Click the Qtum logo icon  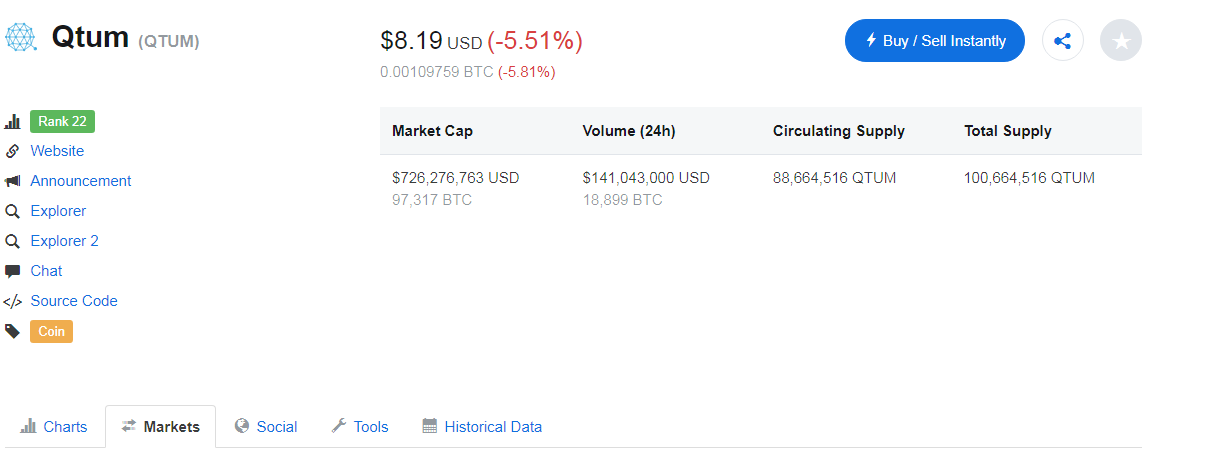[x=20, y=38]
